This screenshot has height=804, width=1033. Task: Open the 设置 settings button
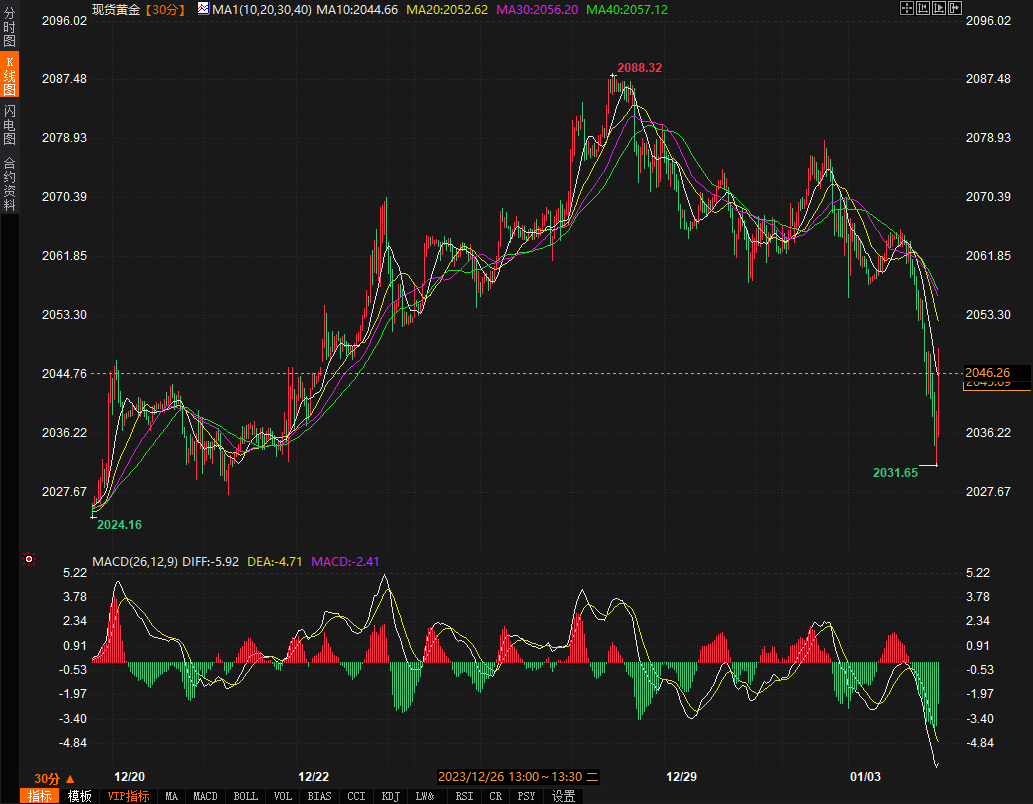click(564, 796)
